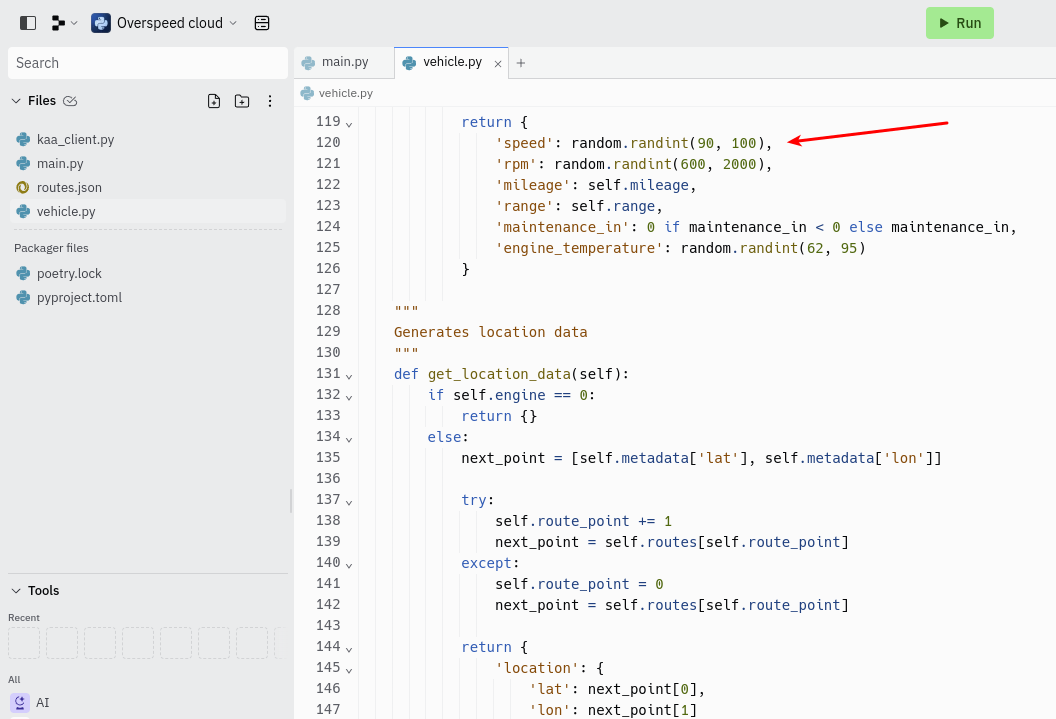Create a new file with the icon
The width and height of the screenshot is (1056, 719).
[x=213, y=101]
